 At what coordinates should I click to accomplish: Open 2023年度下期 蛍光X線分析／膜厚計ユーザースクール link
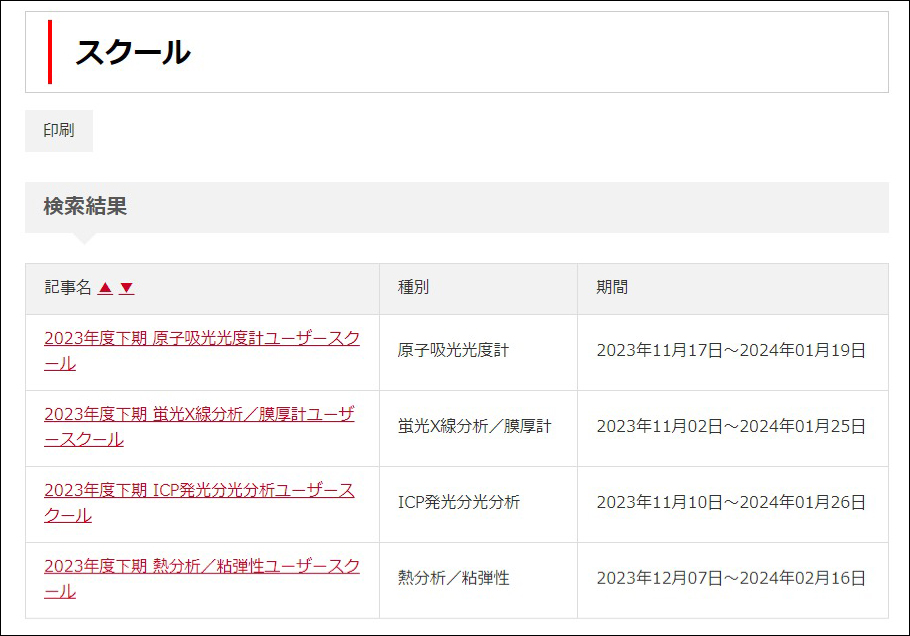point(199,427)
